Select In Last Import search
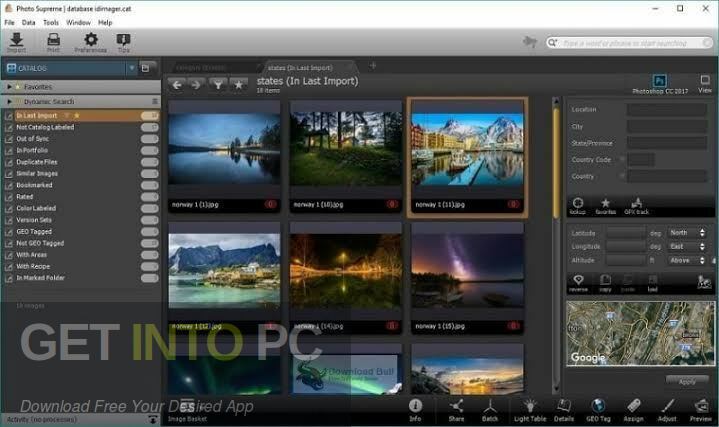This screenshot has height=427, width=719. tap(81, 116)
